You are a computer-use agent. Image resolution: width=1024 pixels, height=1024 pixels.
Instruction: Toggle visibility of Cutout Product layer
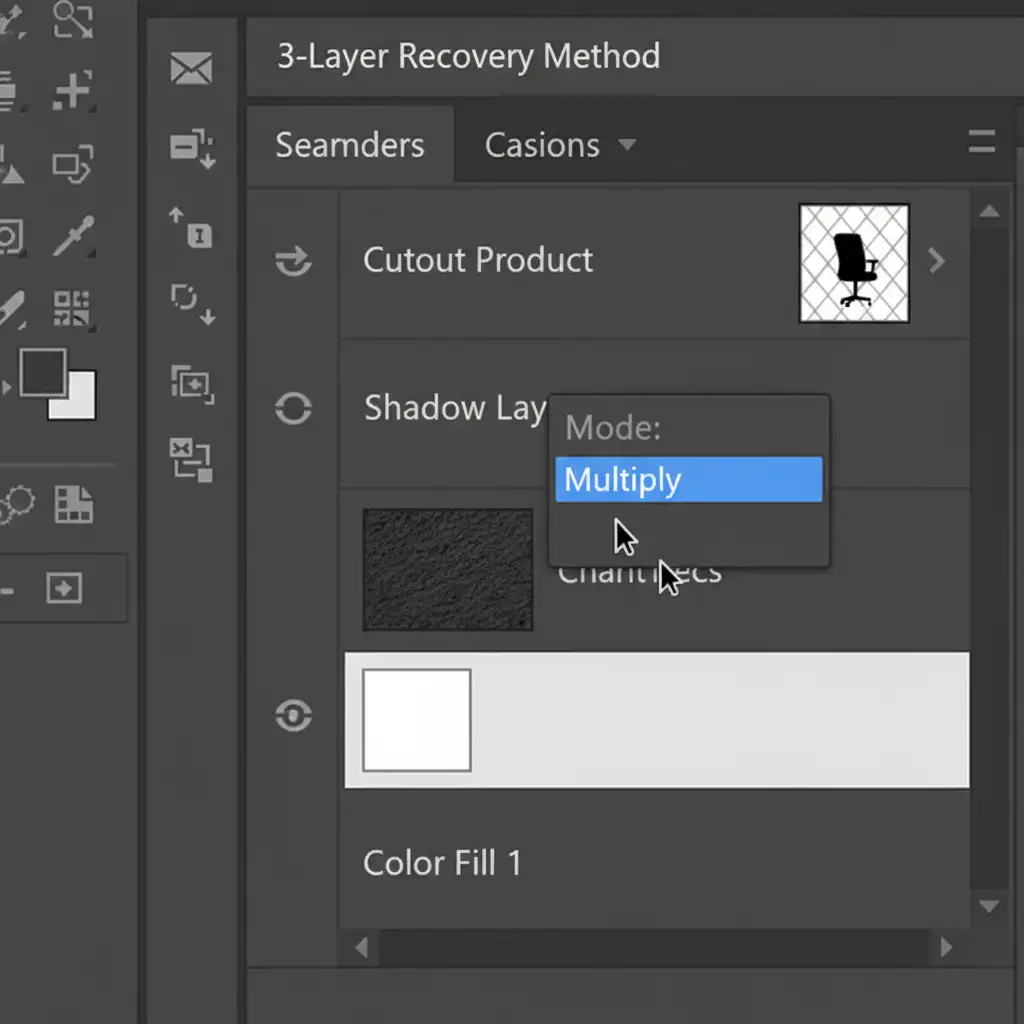(x=293, y=261)
